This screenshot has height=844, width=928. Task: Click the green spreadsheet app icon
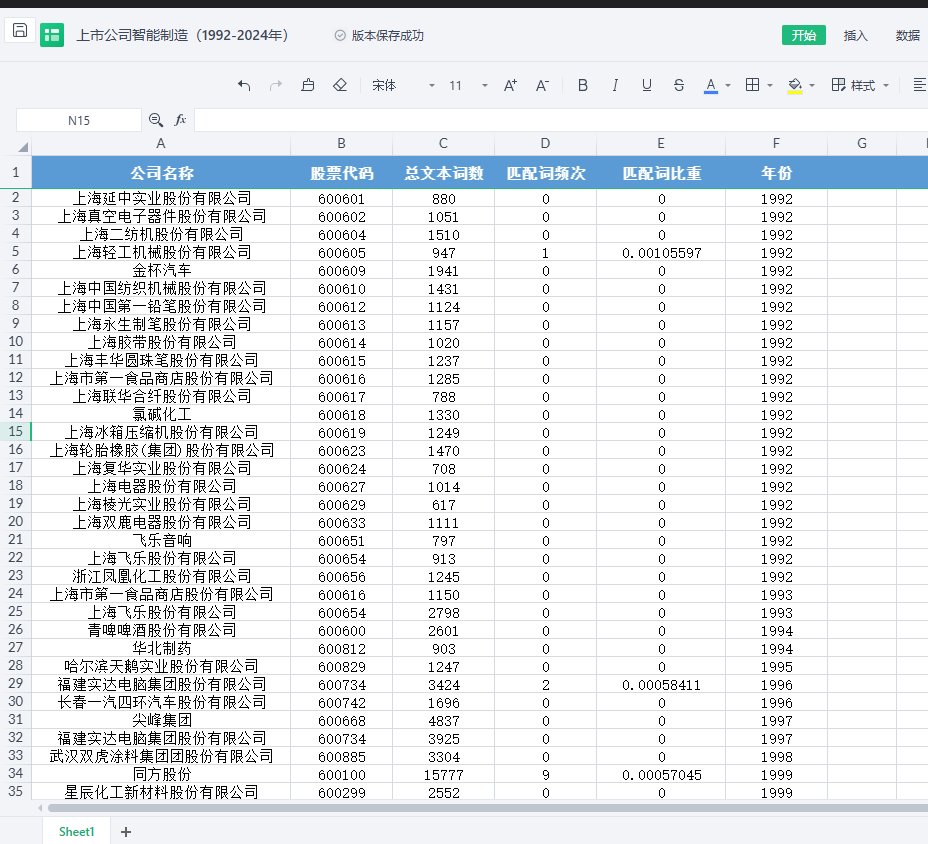[52, 35]
